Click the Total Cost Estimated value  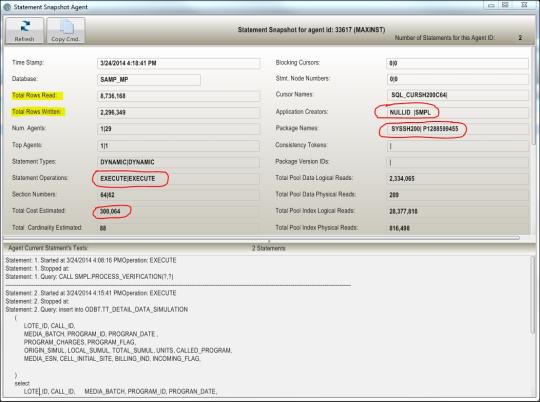point(110,212)
